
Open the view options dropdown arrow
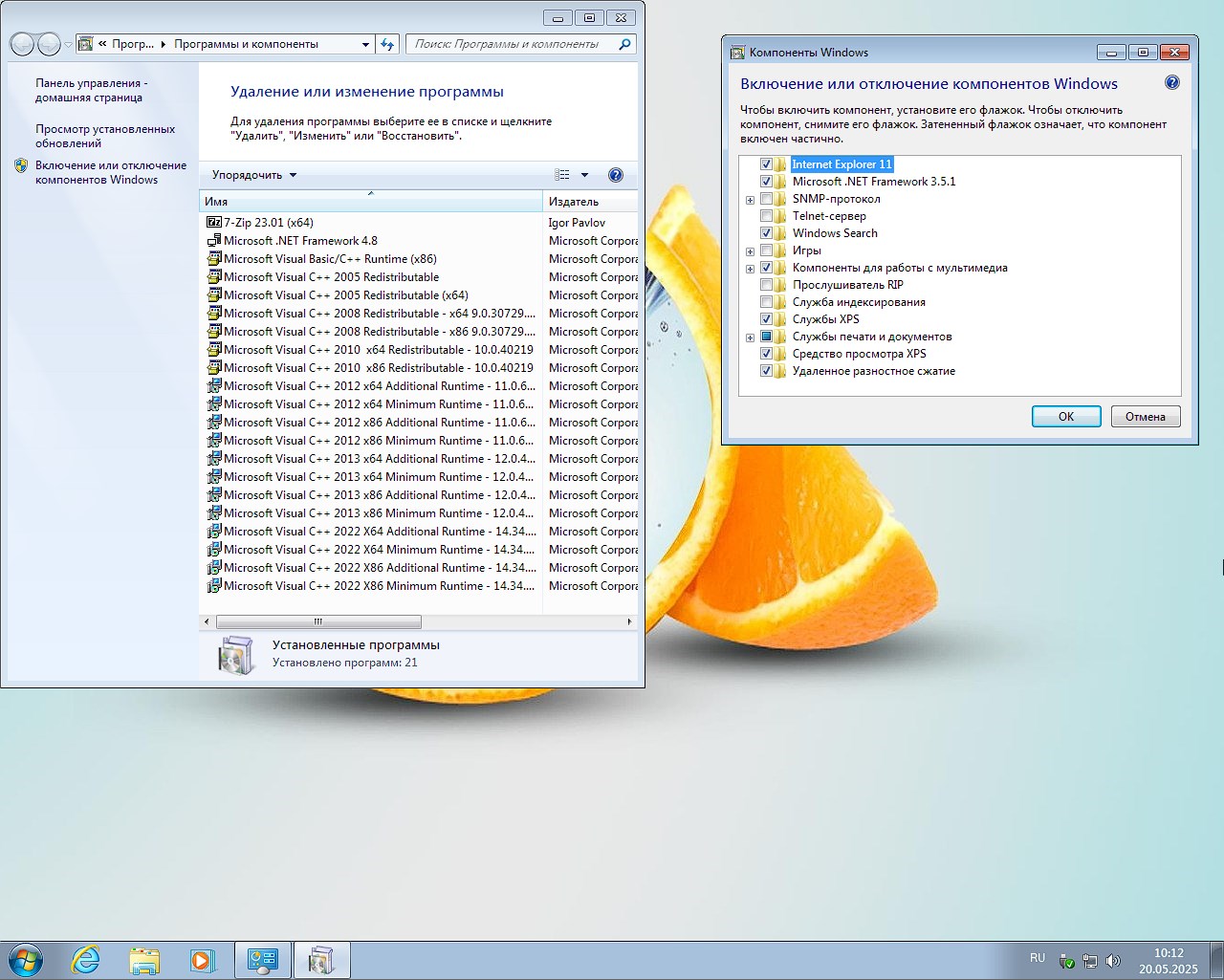[x=584, y=175]
